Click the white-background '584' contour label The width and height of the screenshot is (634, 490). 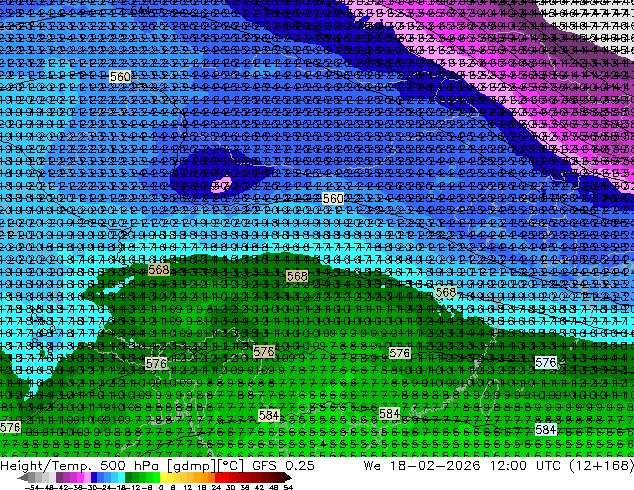click(x=545, y=430)
